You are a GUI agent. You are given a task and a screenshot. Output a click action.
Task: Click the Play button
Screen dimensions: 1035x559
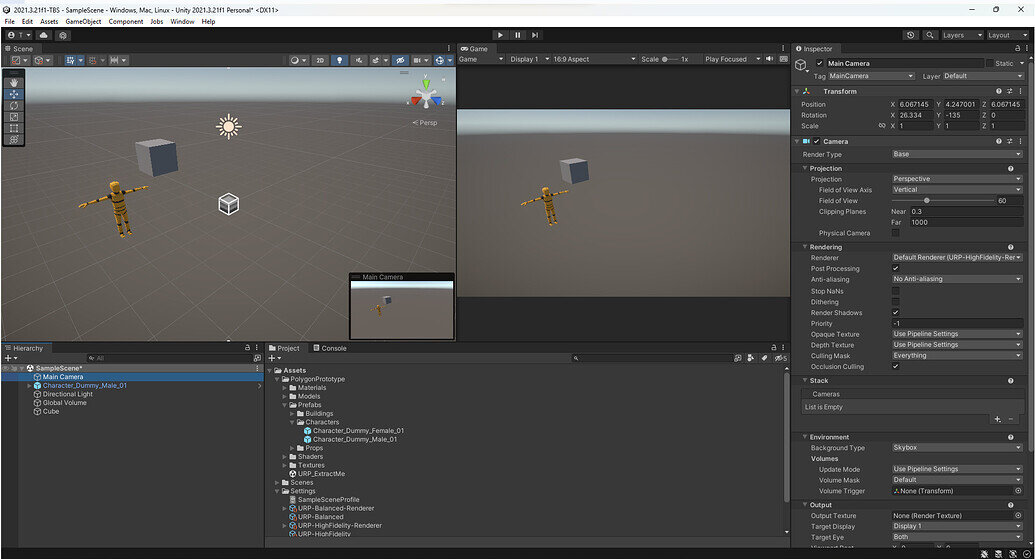[x=500, y=35]
